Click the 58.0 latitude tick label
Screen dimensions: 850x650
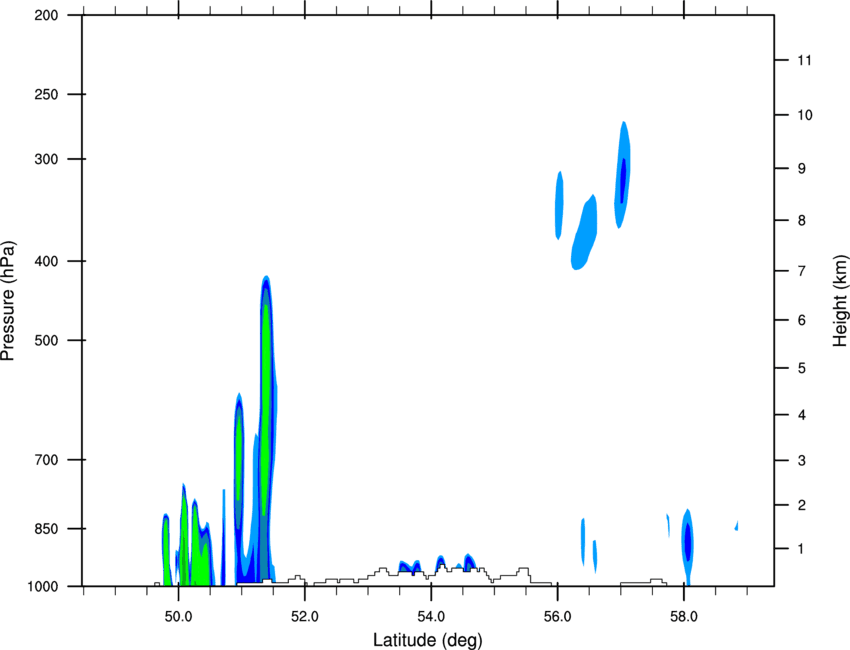click(684, 617)
